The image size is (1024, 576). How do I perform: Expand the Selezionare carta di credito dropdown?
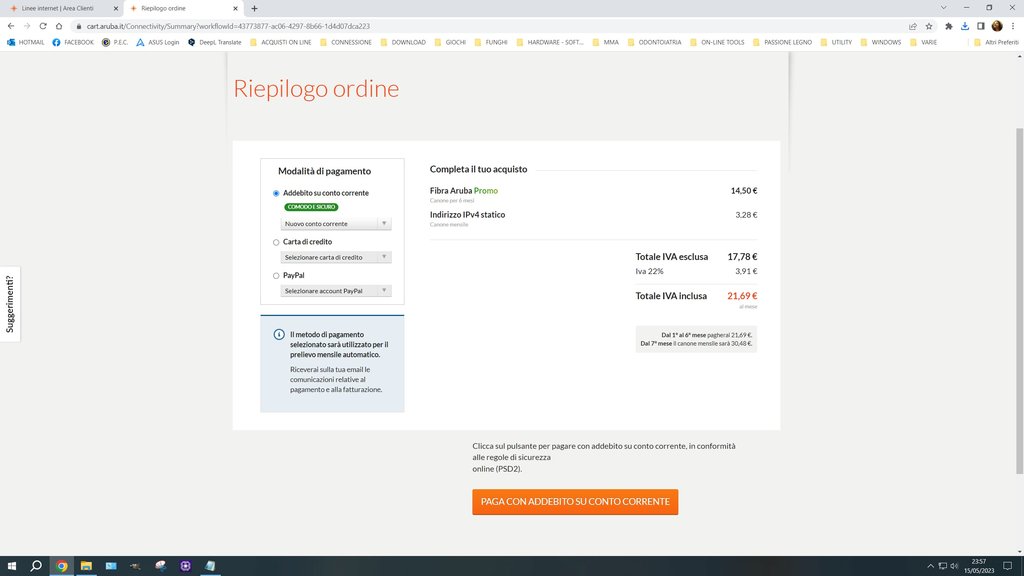pyautogui.click(x=336, y=257)
